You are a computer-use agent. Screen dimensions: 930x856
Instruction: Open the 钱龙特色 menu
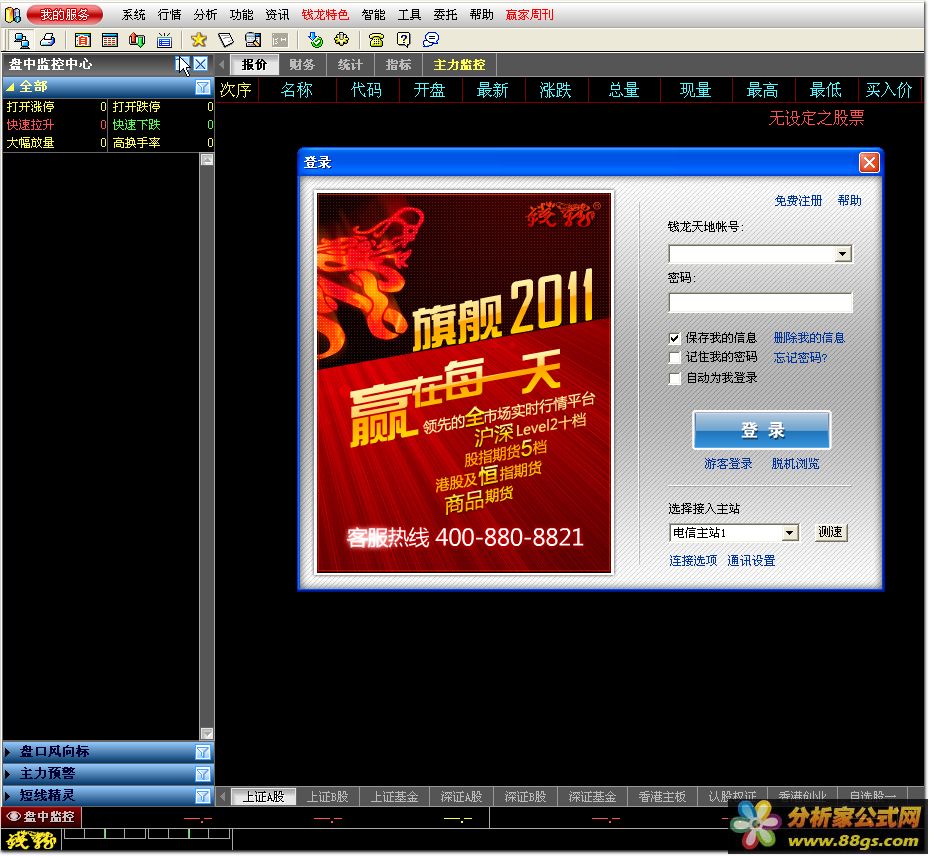pos(325,15)
